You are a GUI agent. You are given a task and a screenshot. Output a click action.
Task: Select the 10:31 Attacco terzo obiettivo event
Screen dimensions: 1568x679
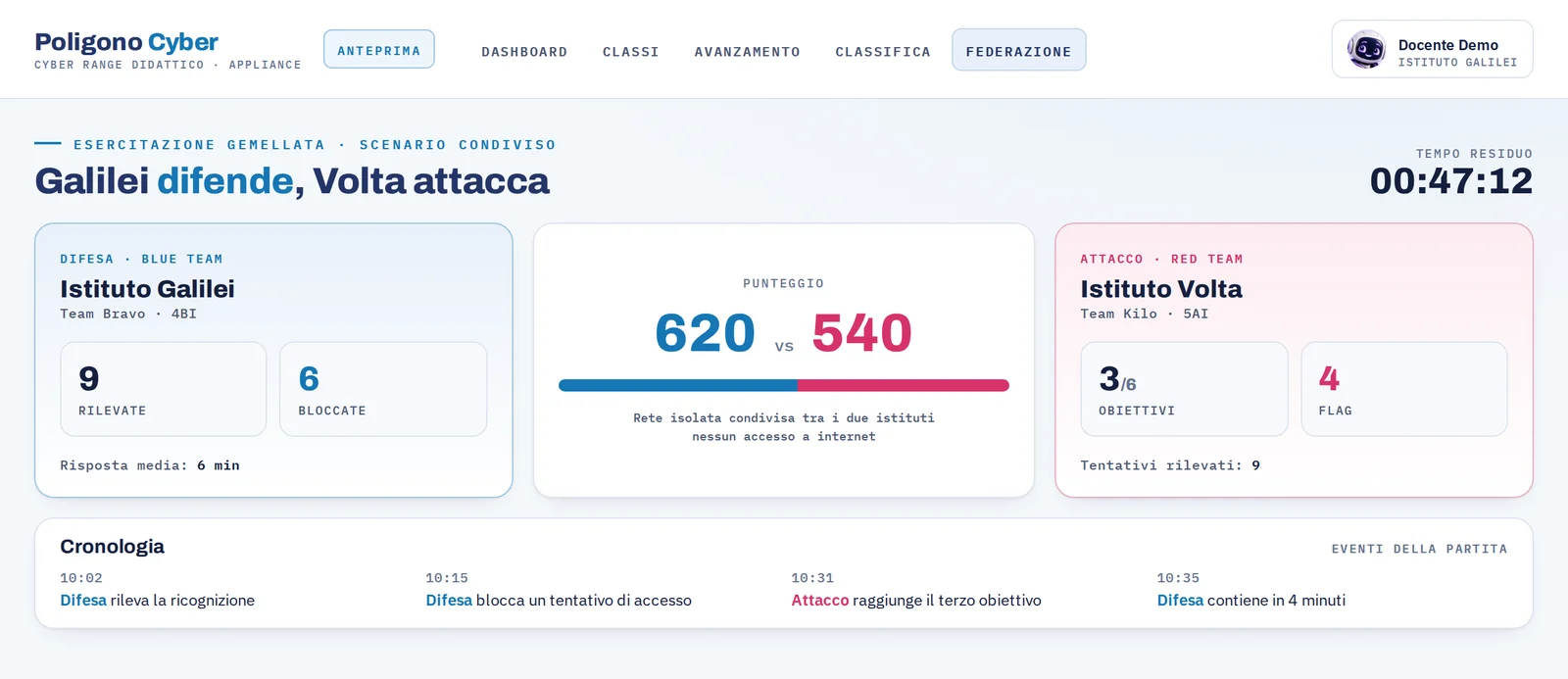click(916, 590)
